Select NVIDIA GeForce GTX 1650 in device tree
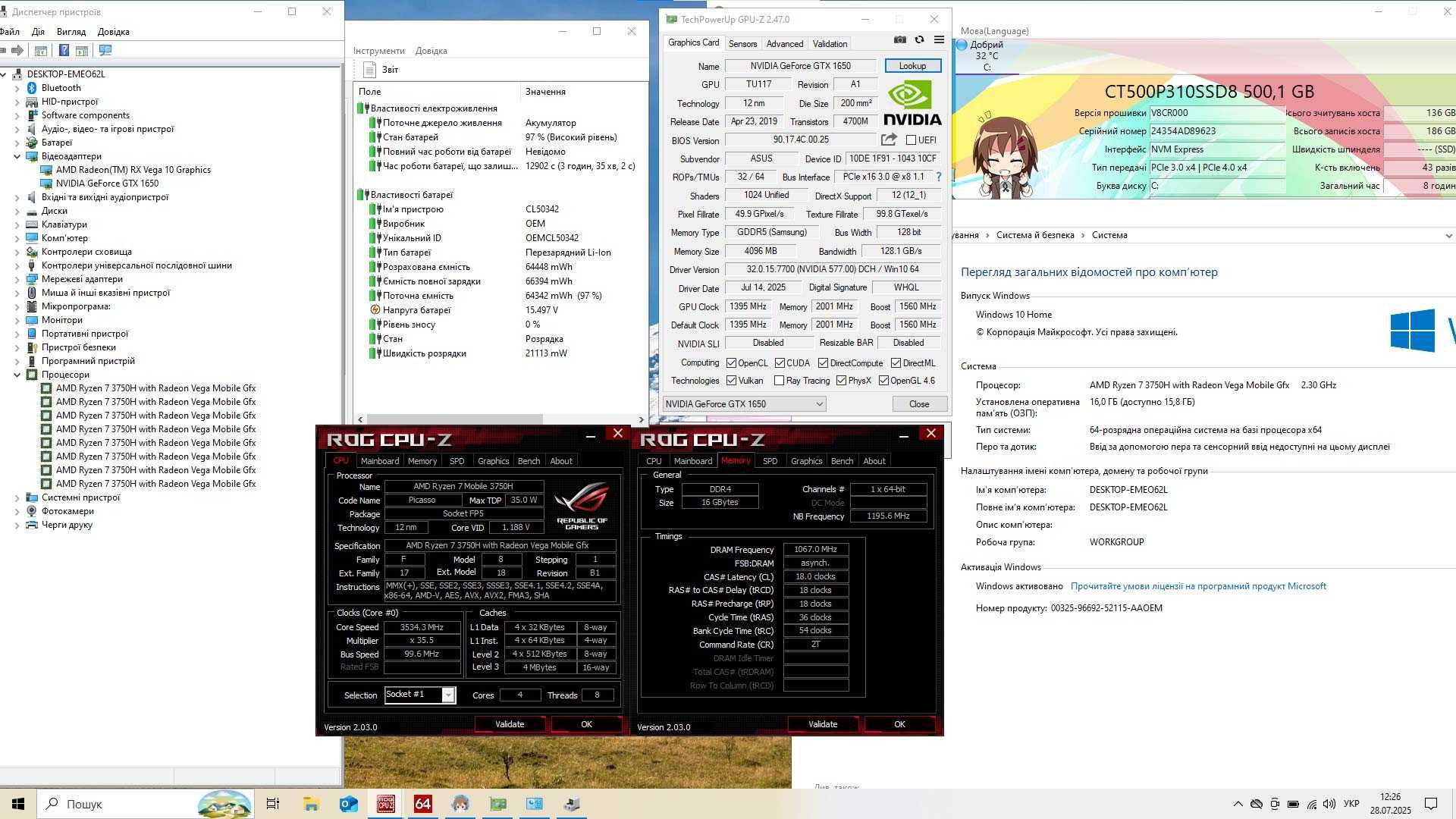Viewport: 1456px width, 819px height. (107, 184)
